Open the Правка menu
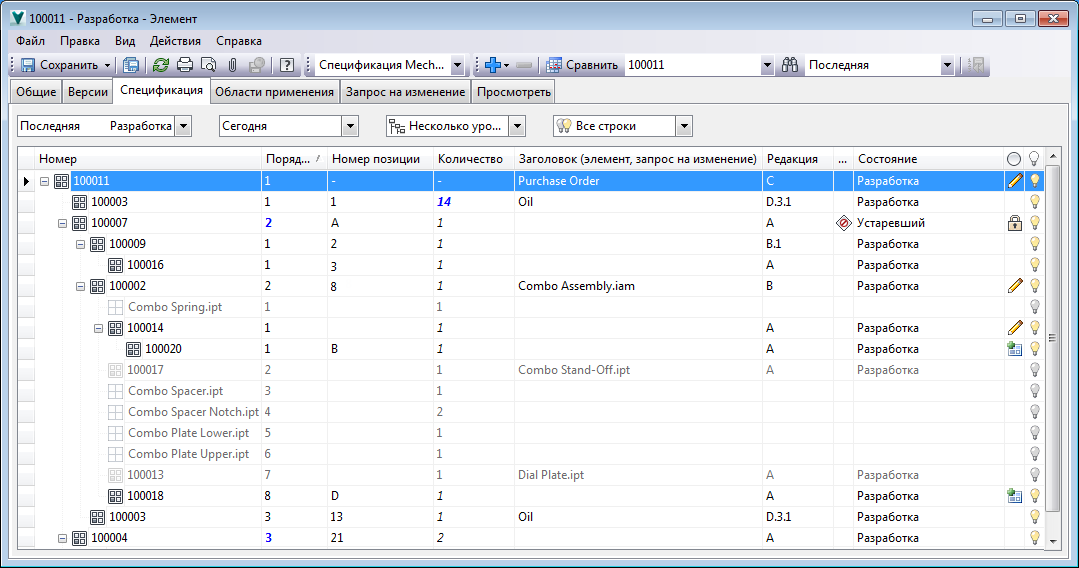 point(80,41)
